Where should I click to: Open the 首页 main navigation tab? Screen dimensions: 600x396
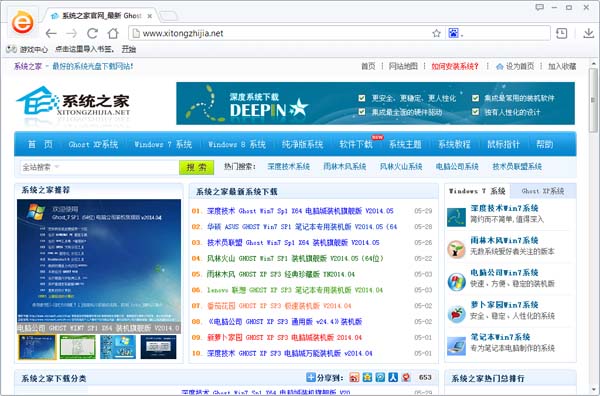pyautogui.click(x=40, y=144)
